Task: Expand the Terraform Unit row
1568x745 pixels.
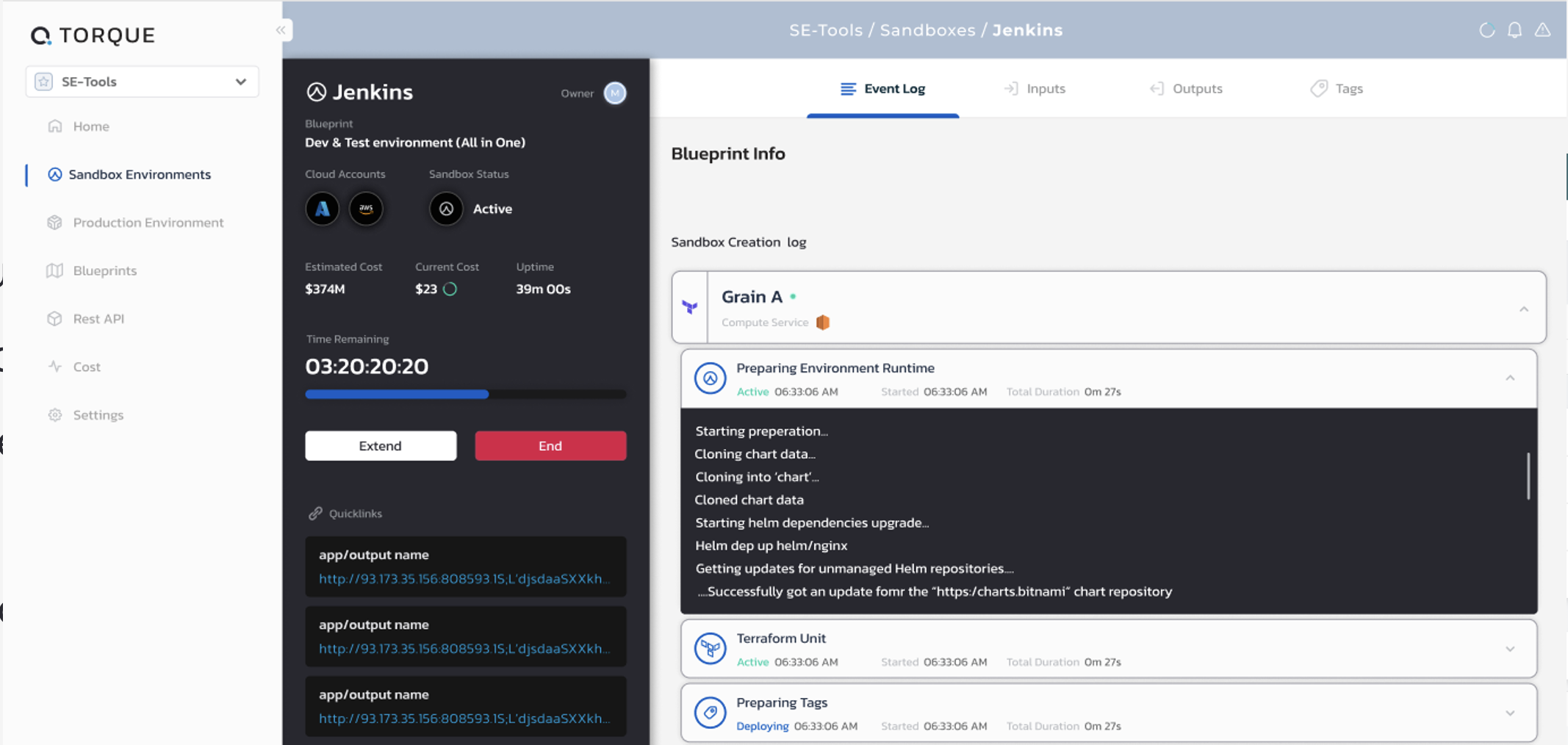Action: 1510,649
